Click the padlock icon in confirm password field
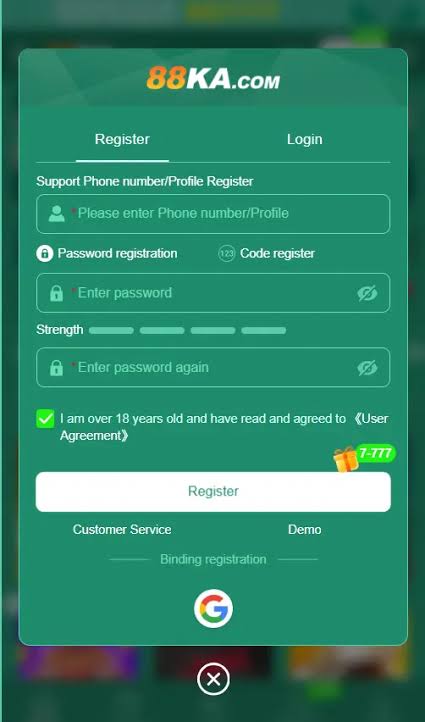This screenshot has height=722, width=425. tap(56, 367)
